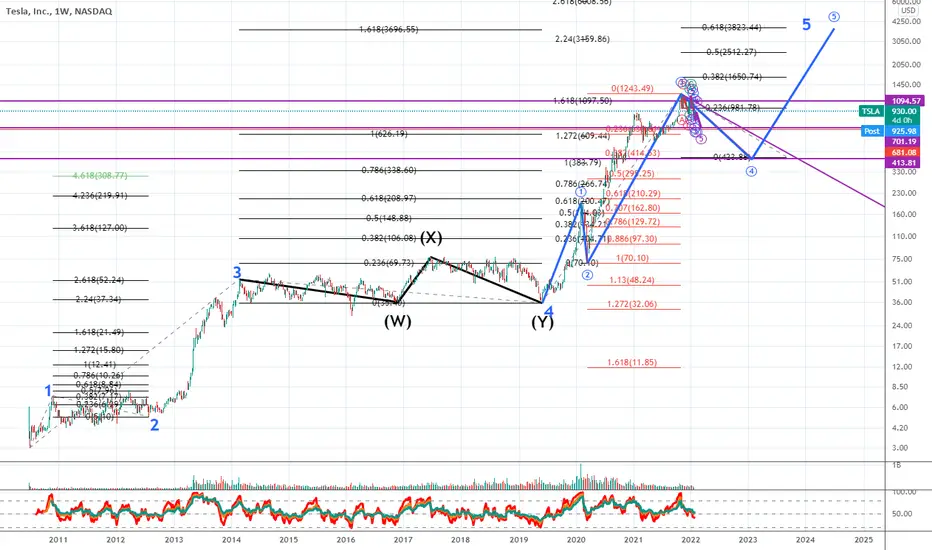Viewport: 932px width, 550px height.
Task: Click the 1B volume axis label
Action: (897, 466)
